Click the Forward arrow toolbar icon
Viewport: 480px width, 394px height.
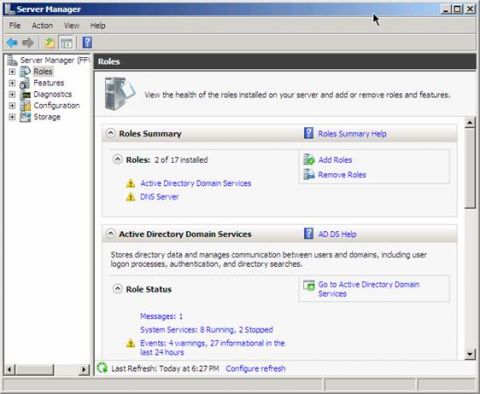pos(28,43)
